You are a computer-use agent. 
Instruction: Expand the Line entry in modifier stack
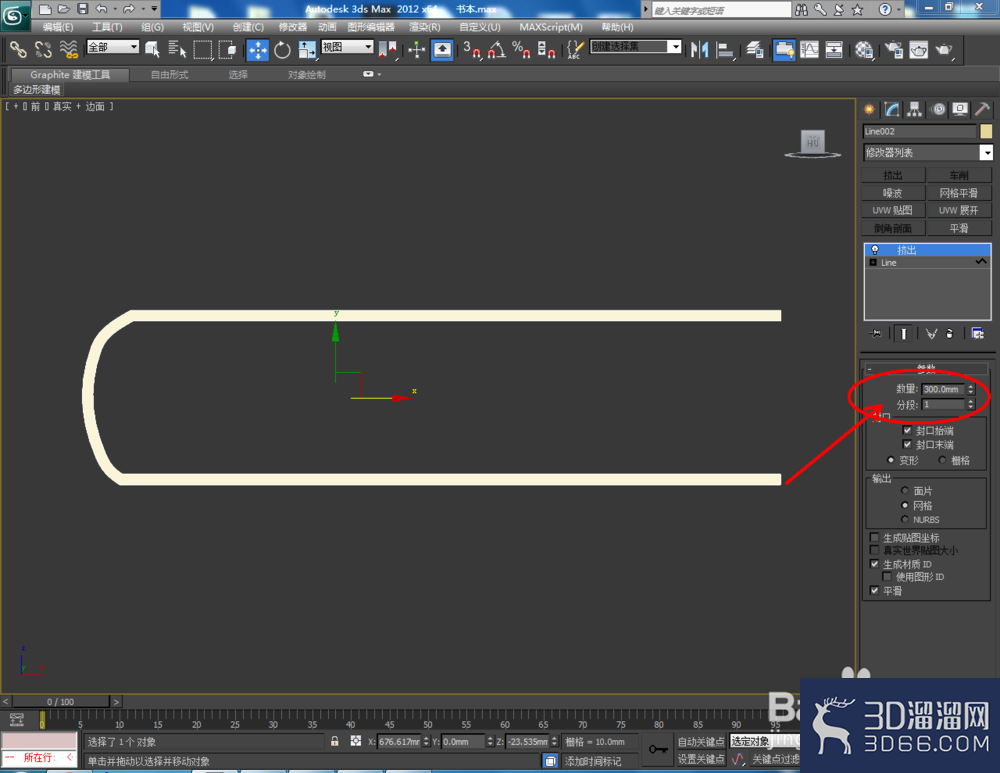(x=873, y=263)
